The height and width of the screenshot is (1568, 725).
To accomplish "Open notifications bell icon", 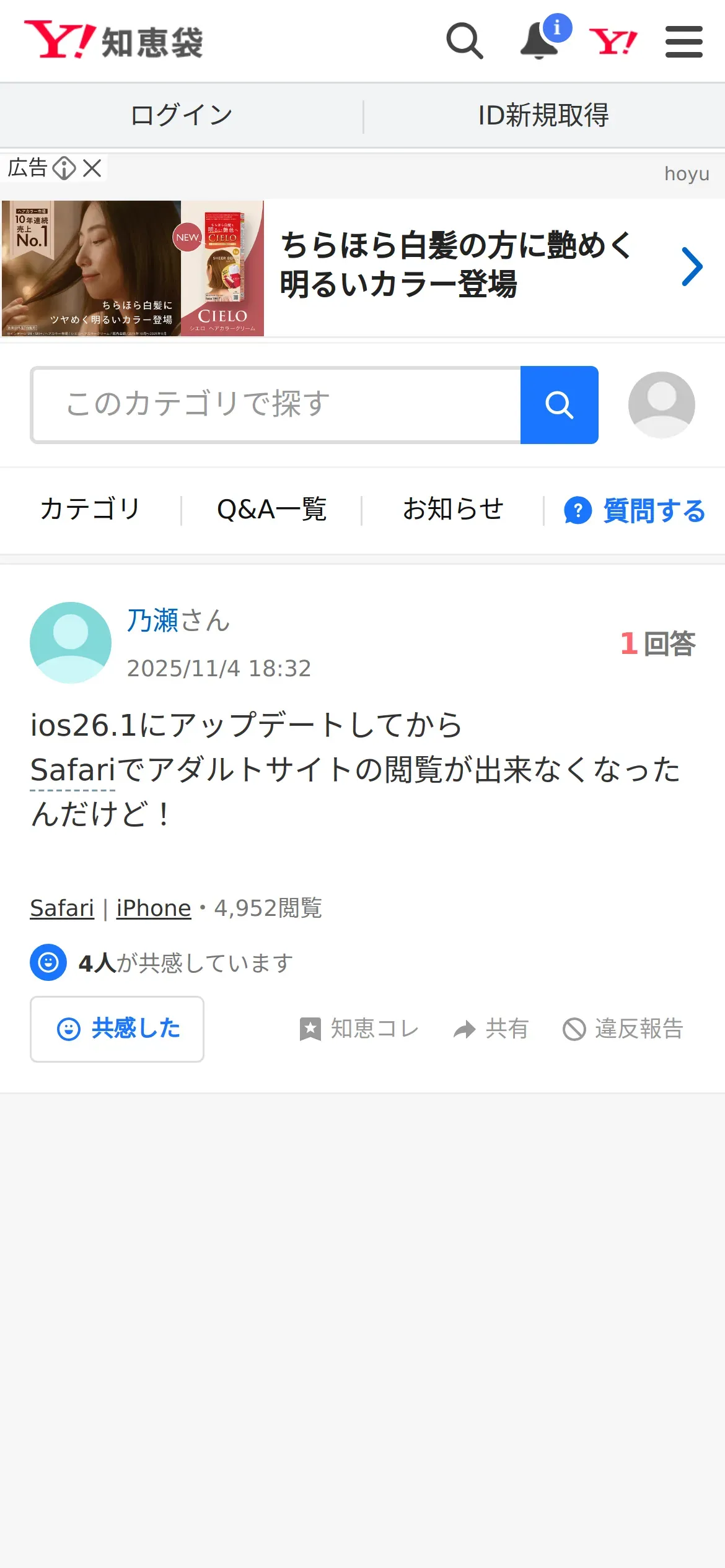I will [x=542, y=40].
